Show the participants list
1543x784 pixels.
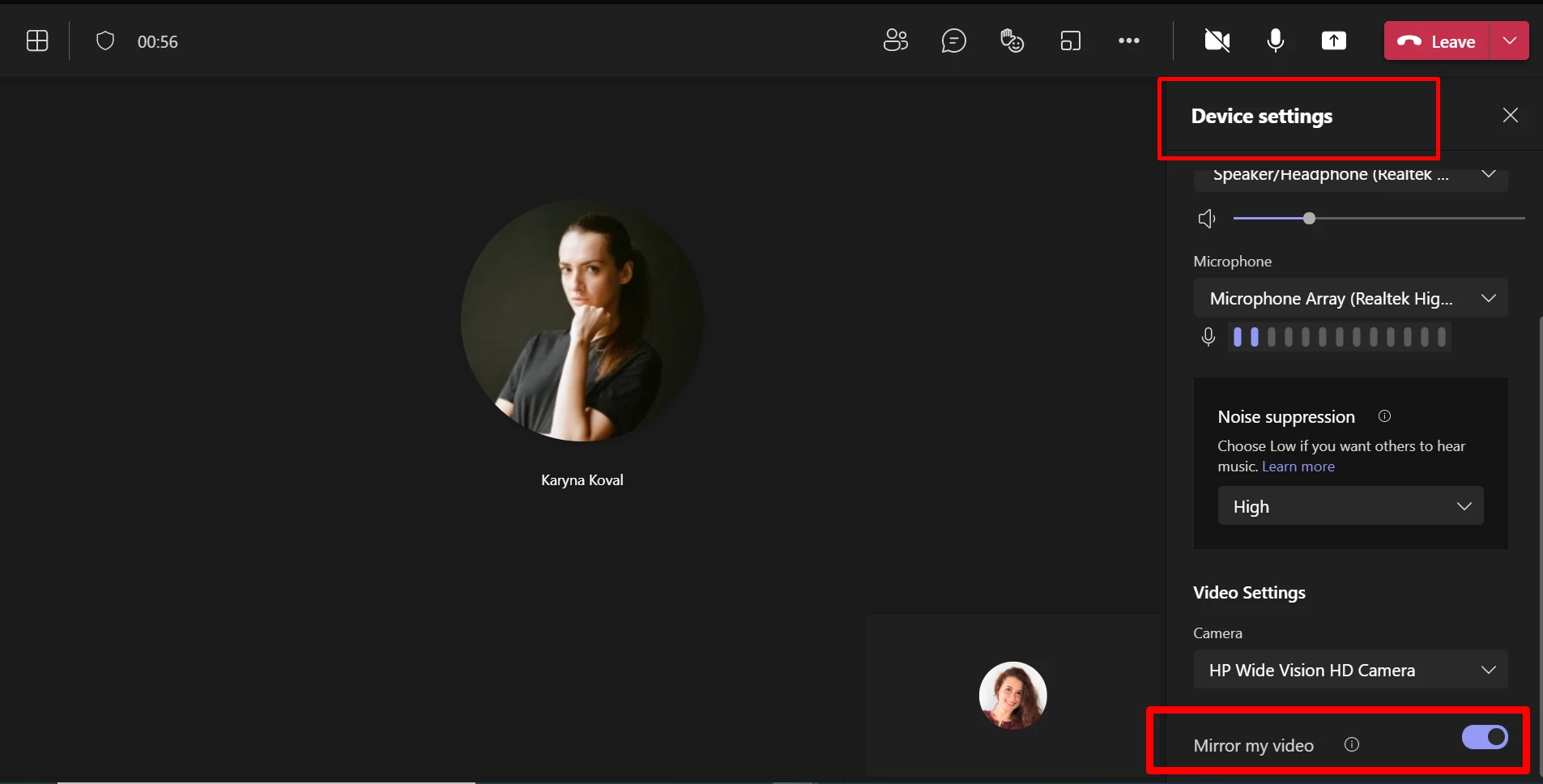tap(895, 40)
